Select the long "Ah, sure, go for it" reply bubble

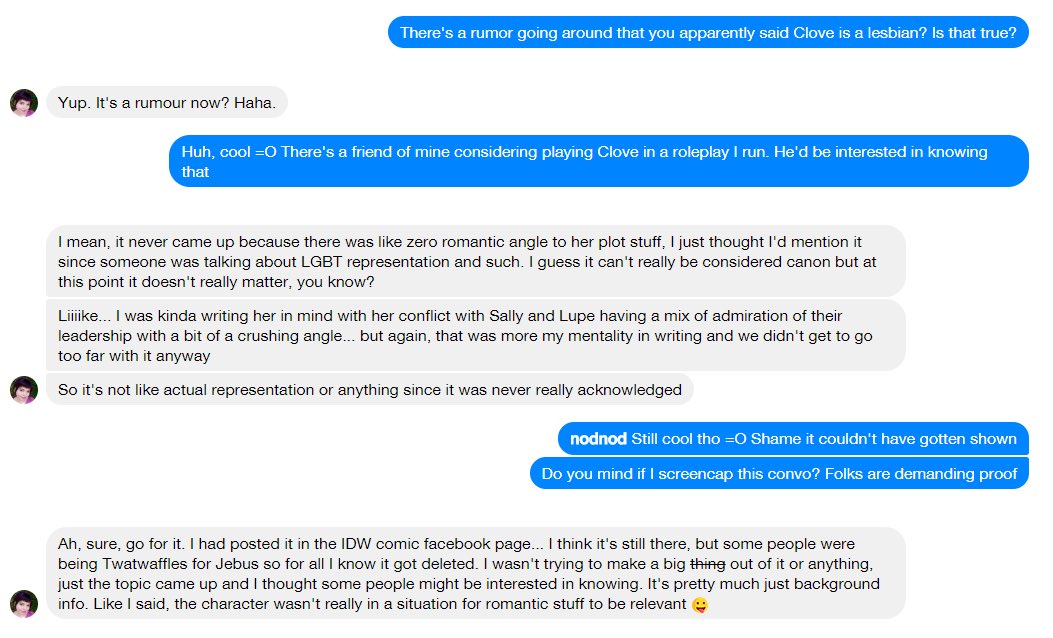(476, 574)
